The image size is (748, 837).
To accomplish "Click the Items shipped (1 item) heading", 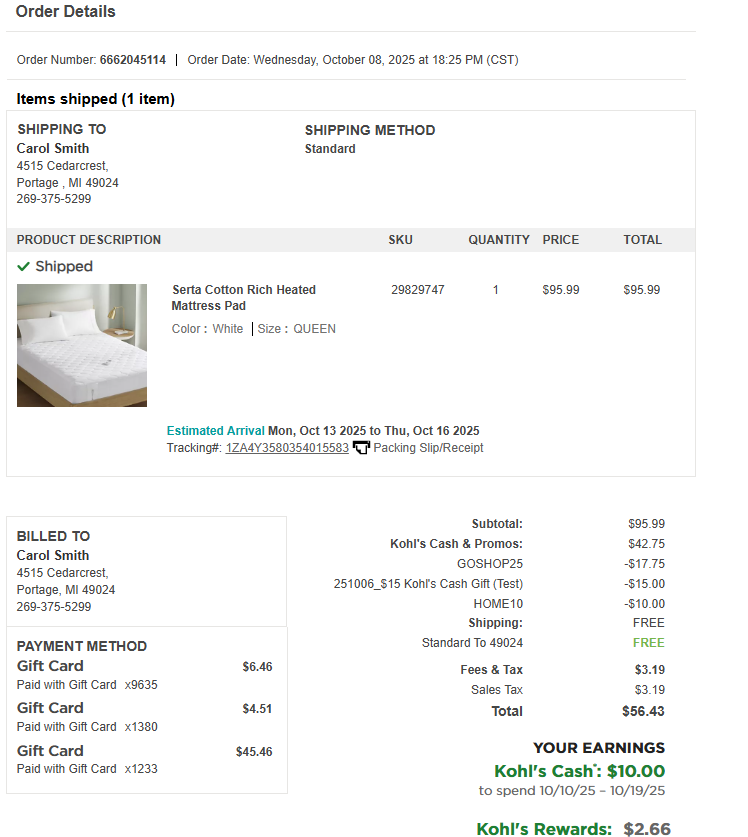I will [96, 99].
